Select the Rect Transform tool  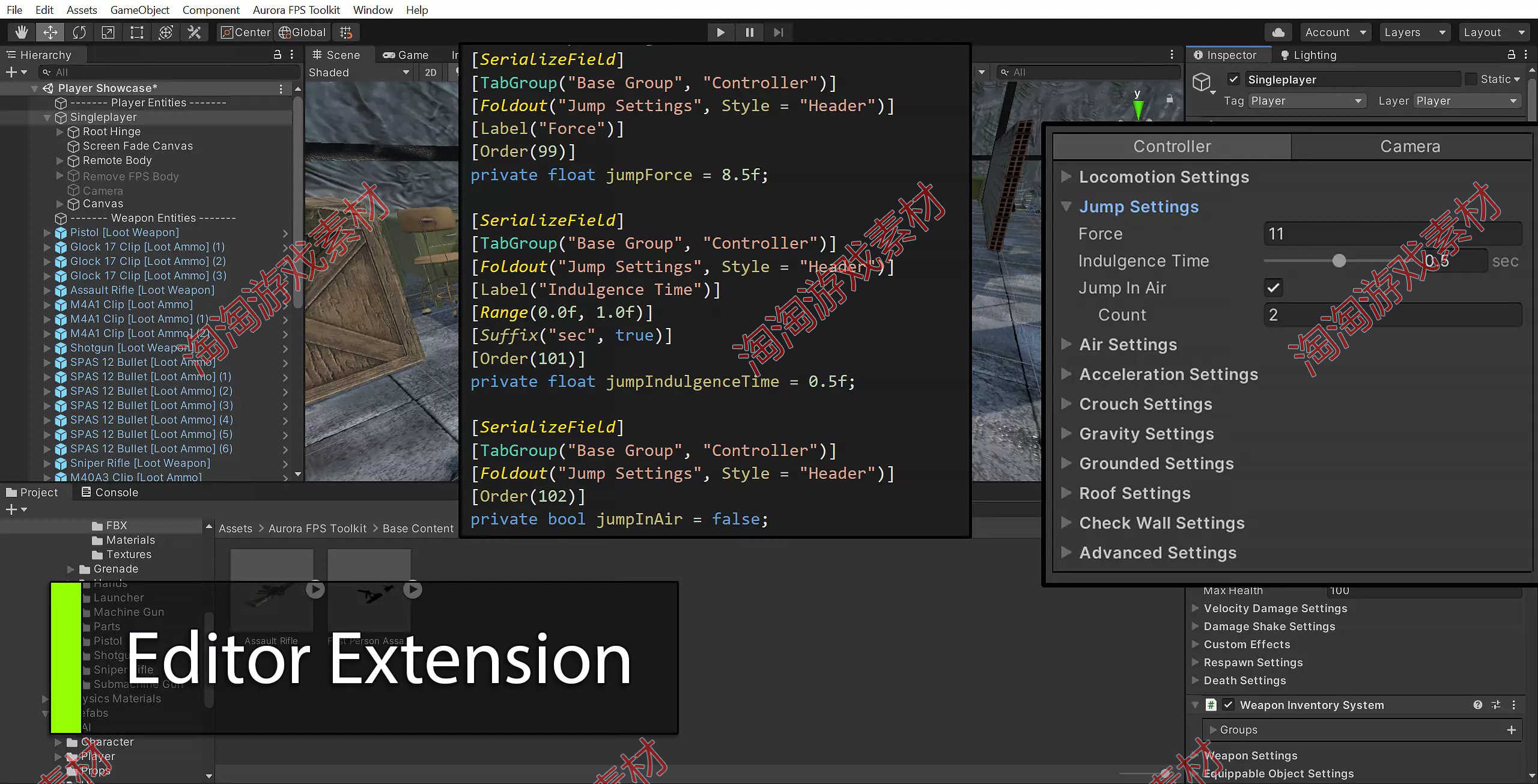[137, 32]
